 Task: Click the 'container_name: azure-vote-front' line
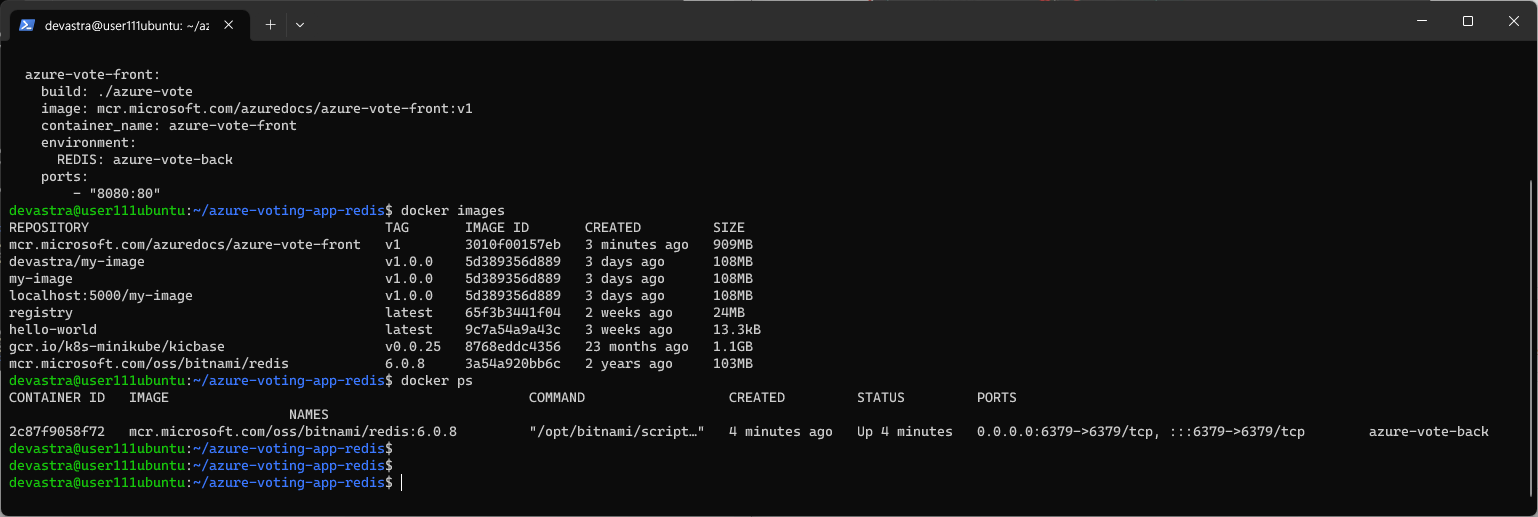169,126
